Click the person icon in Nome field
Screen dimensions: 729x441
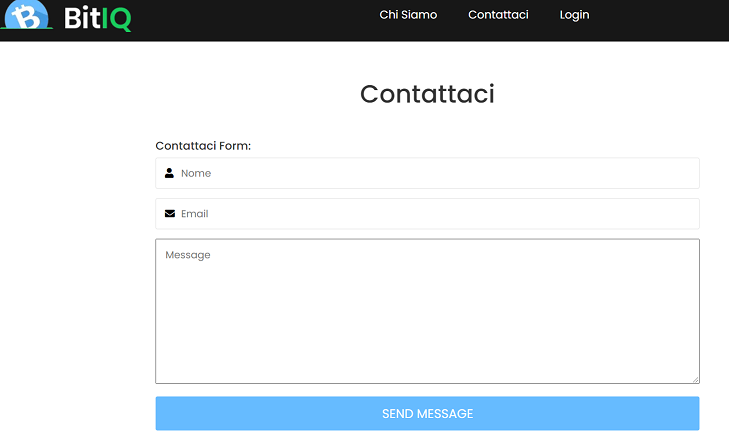coord(169,173)
